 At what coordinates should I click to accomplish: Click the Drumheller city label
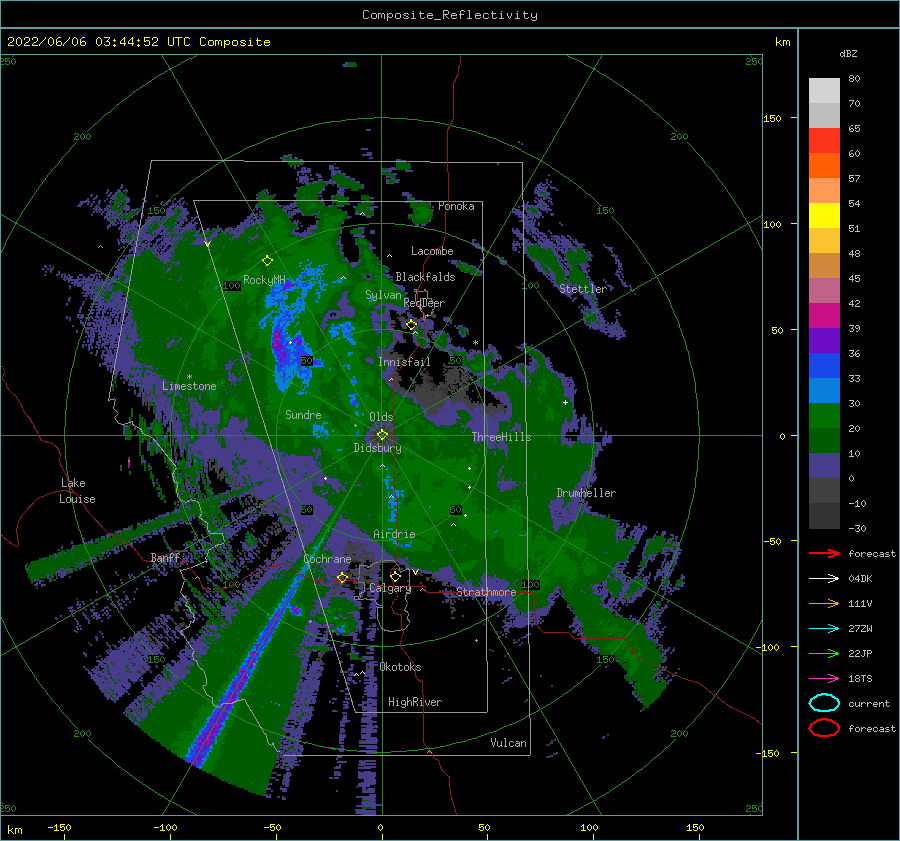(586, 493)
